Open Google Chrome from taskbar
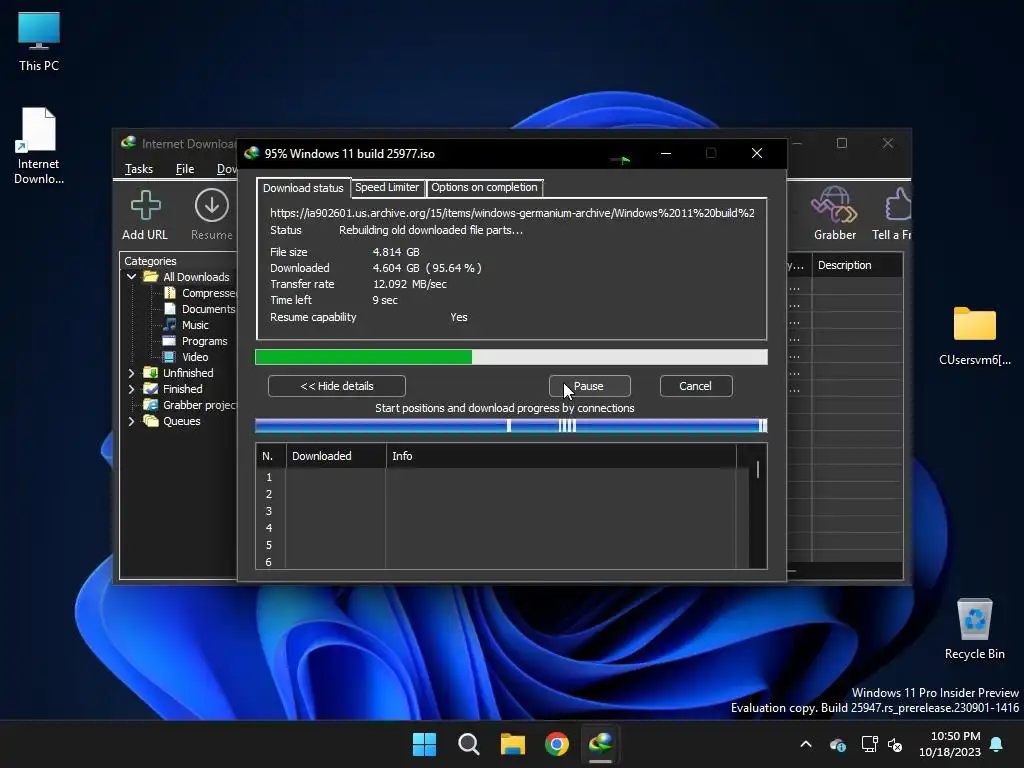Screen dimensions: 1024x768 [556, 744]
